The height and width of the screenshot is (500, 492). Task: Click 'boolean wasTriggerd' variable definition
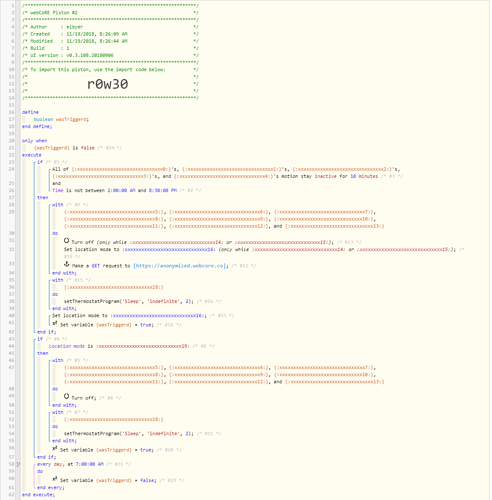(61, 119)
